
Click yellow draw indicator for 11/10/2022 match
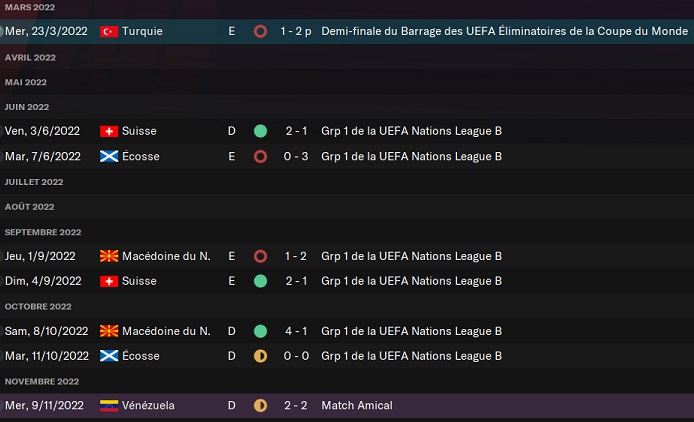pos(260,356)
